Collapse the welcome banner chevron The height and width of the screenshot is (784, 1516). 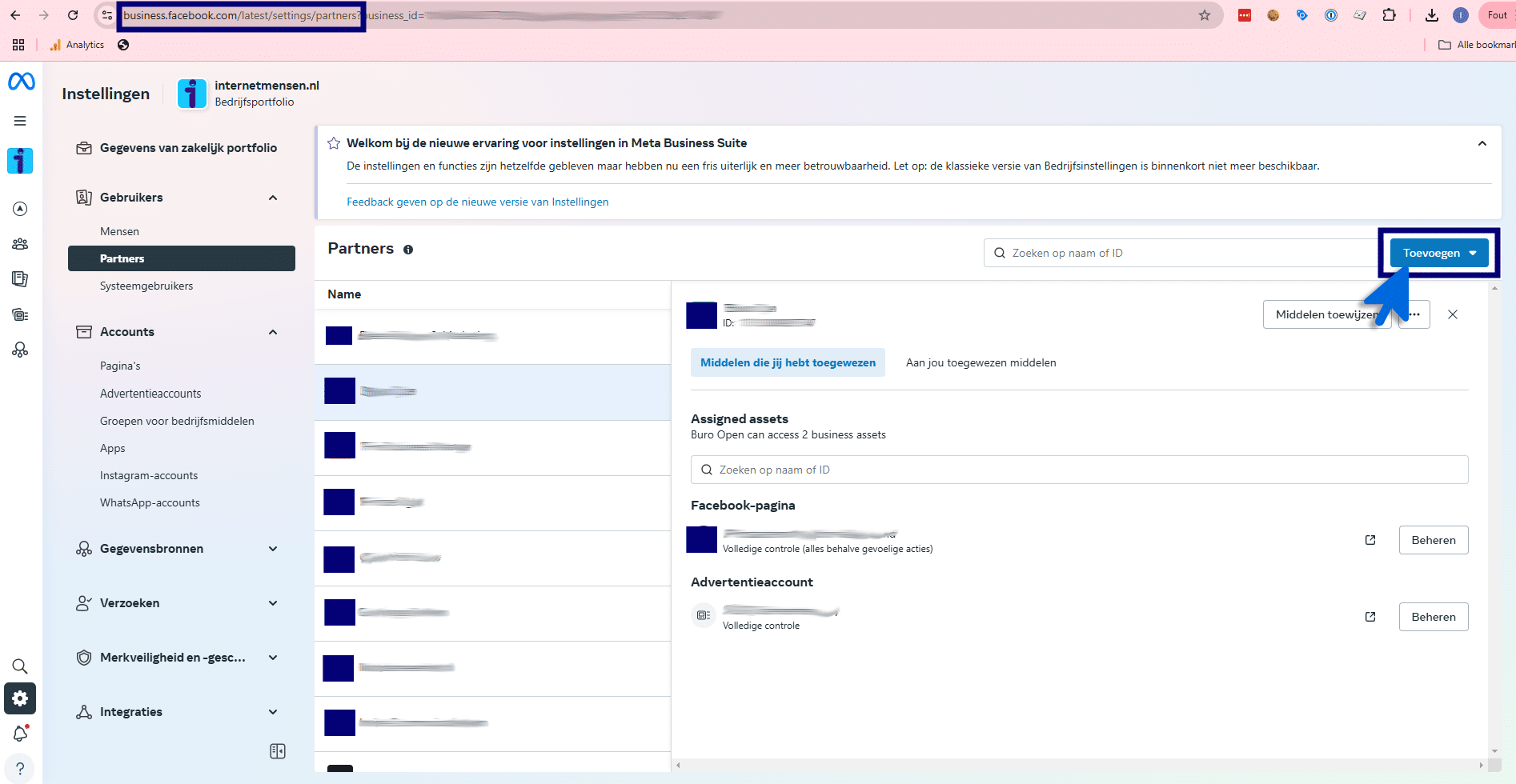tap(1482, 143)
